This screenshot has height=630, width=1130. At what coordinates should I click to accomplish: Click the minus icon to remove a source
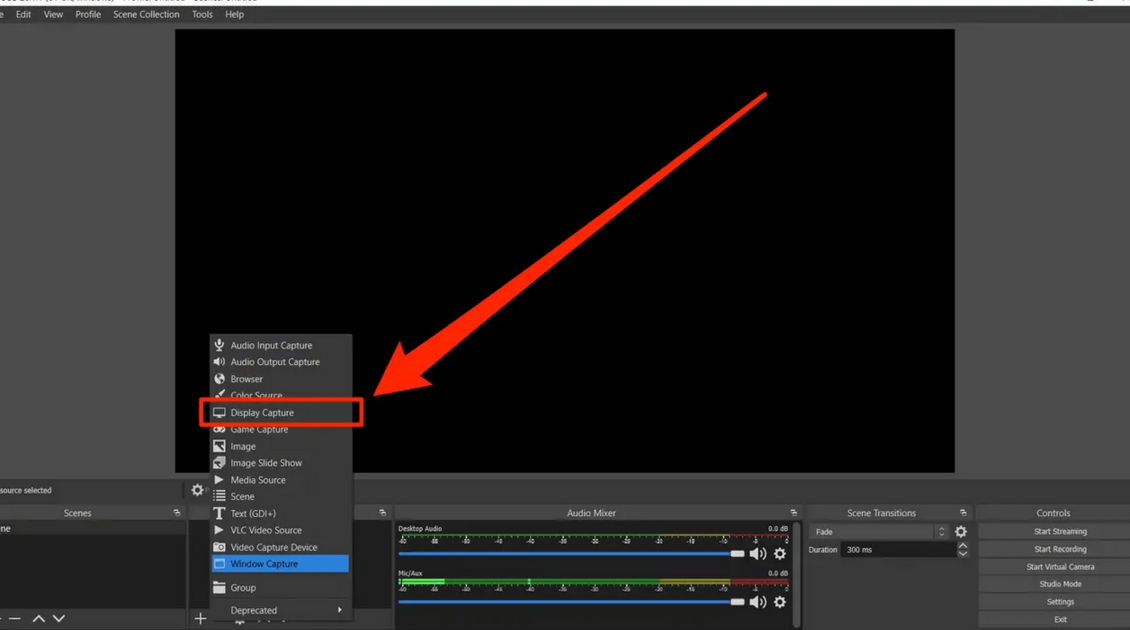coord(16,618)
